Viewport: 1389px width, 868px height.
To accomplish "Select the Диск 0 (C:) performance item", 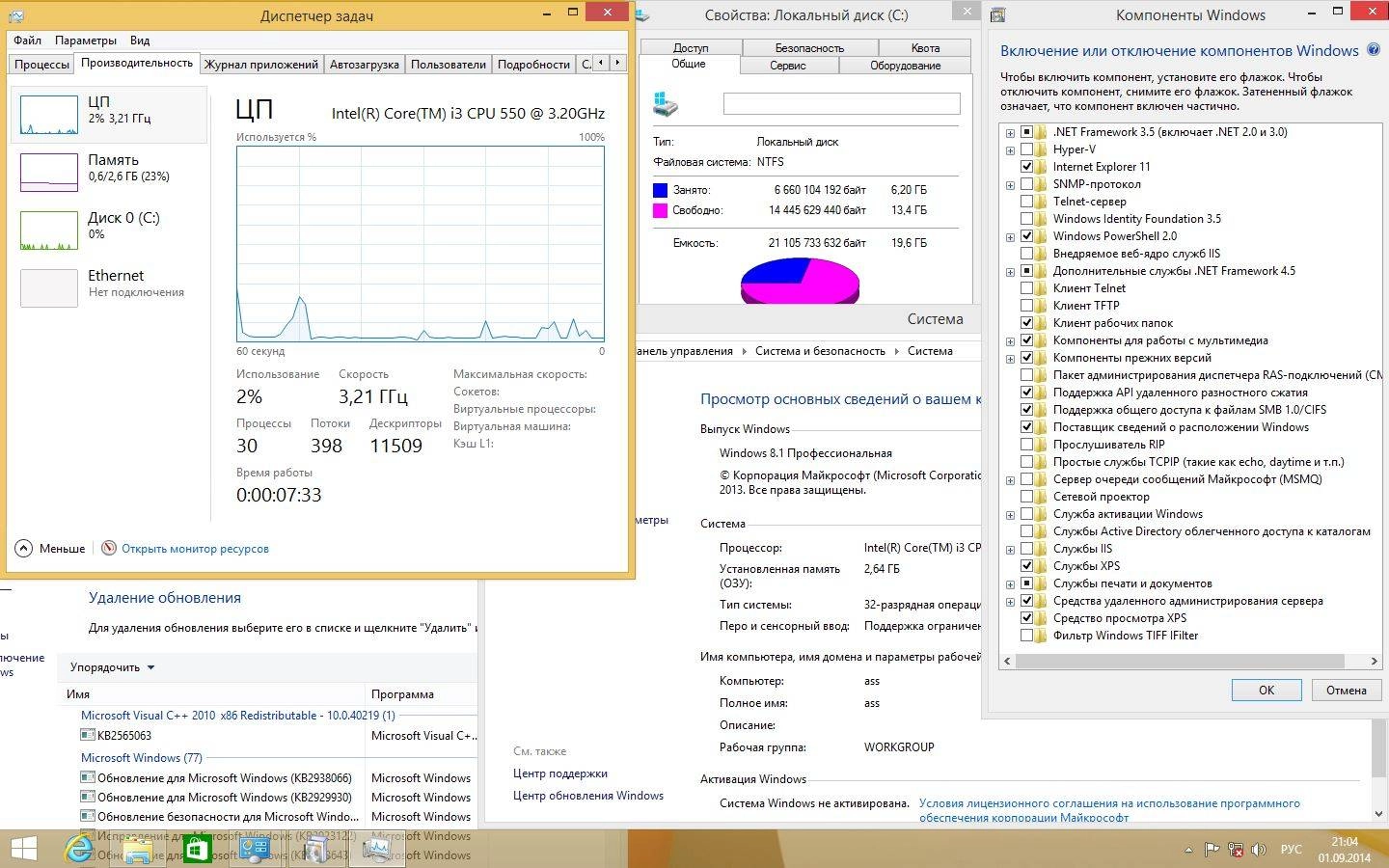I will (x=108, y=230).
